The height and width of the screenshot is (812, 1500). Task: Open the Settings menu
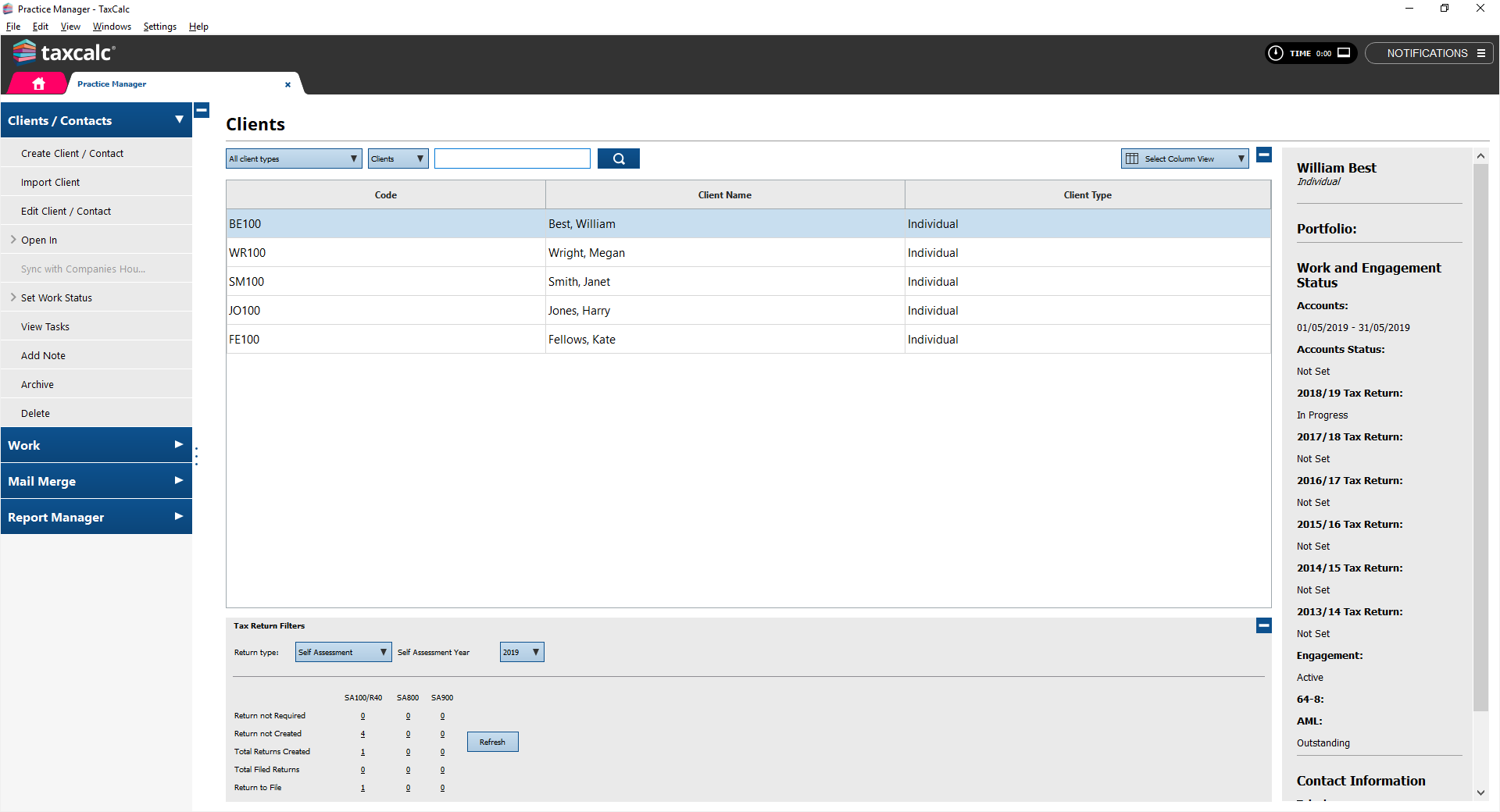159,27
